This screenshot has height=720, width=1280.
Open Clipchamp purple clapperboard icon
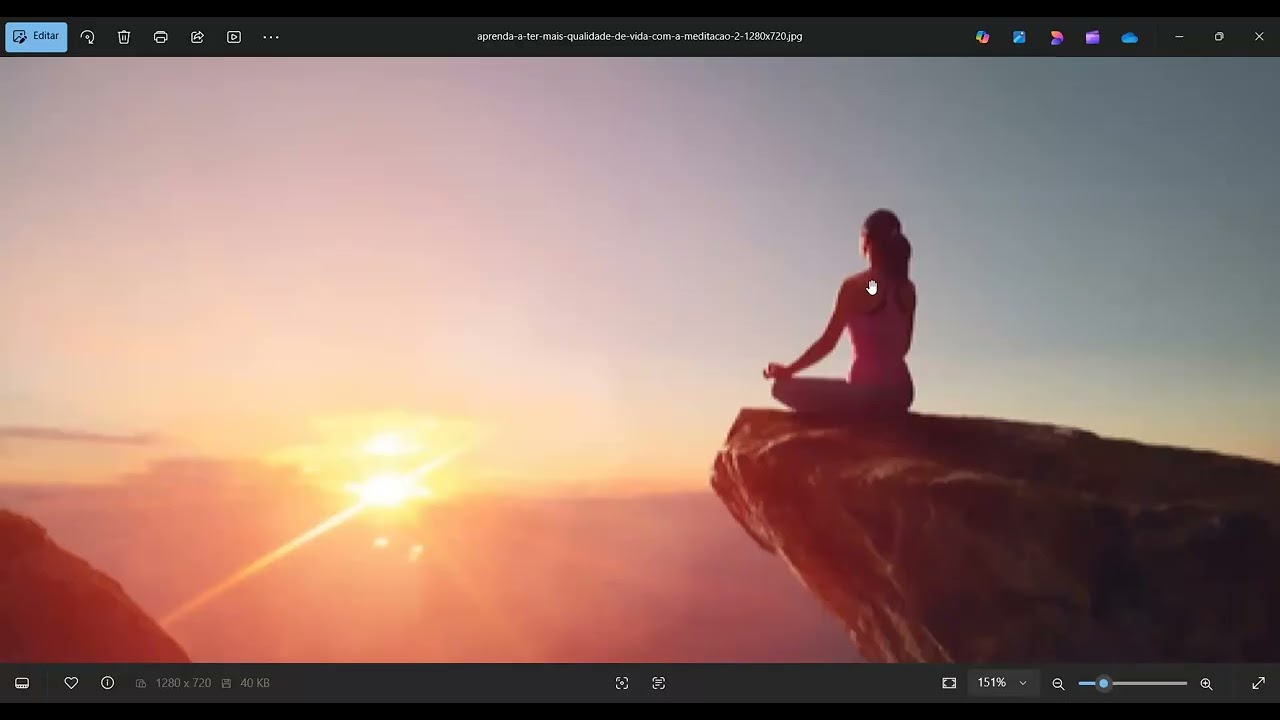(x=1093, y=37)
